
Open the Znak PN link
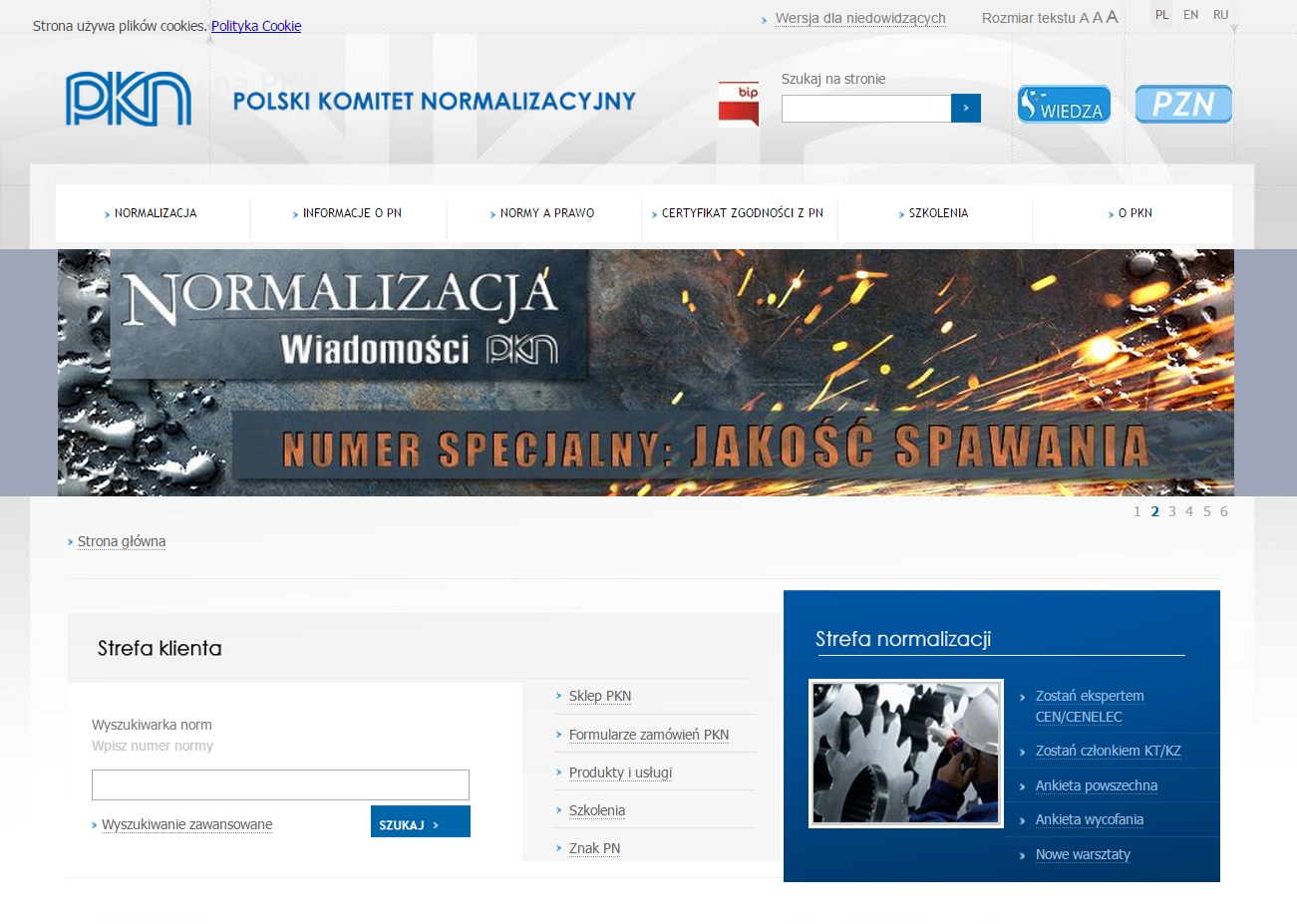point(594,848)
